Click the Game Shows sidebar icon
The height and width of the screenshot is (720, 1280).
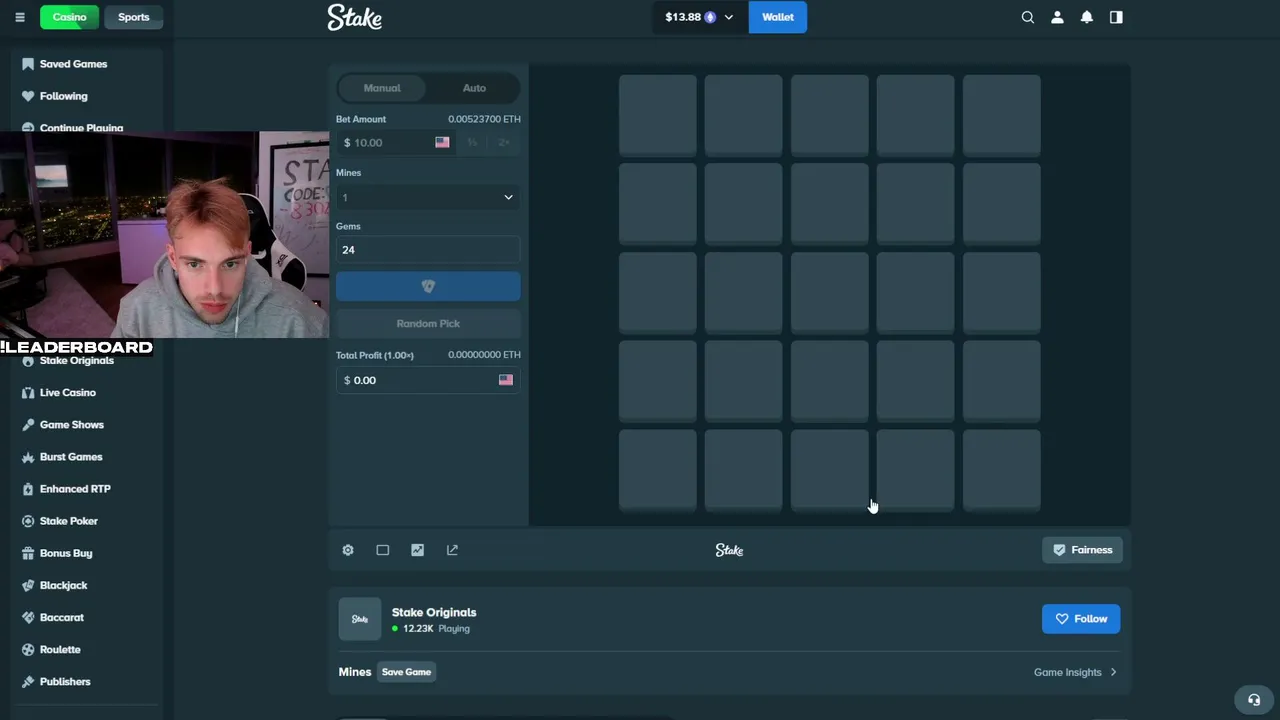click(28, 425)
